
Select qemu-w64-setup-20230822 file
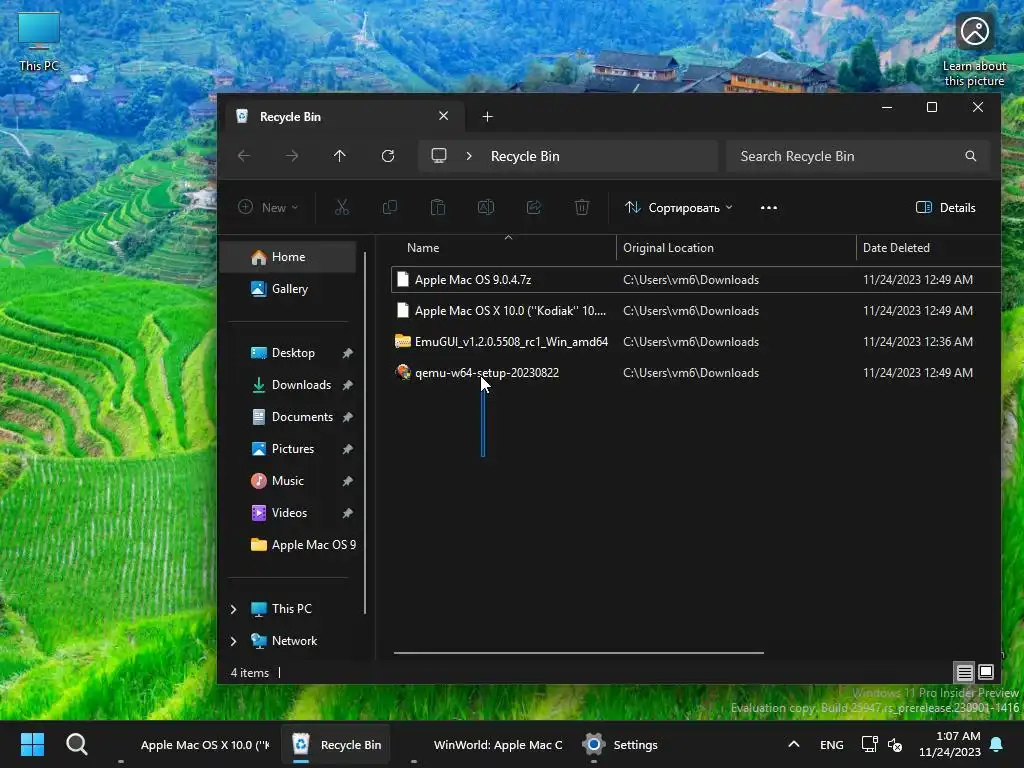(x=695, y=373)
